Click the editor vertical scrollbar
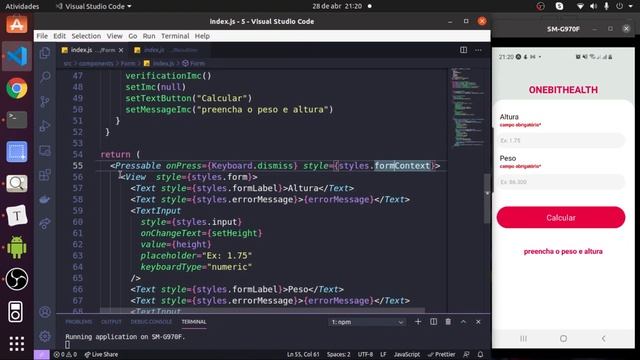The image size is (640, 360). coord(487,199)
